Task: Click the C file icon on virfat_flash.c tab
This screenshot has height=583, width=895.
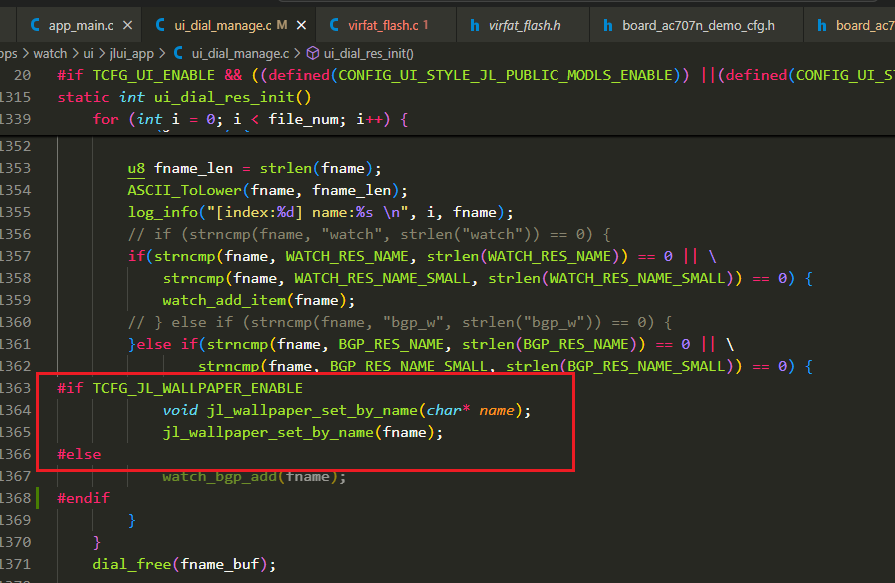Action: tap(334, 25)
